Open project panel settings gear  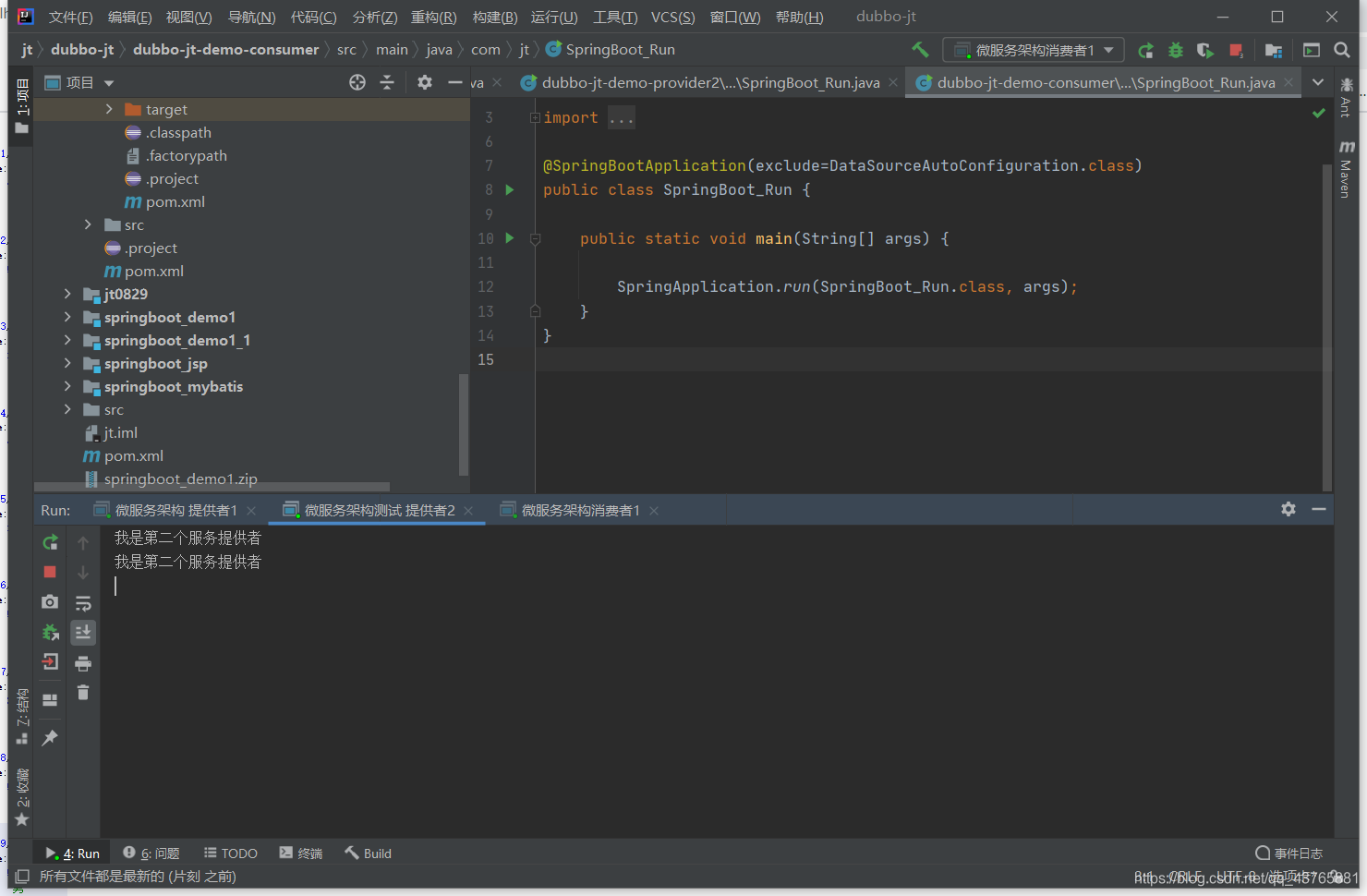point(425,82)
